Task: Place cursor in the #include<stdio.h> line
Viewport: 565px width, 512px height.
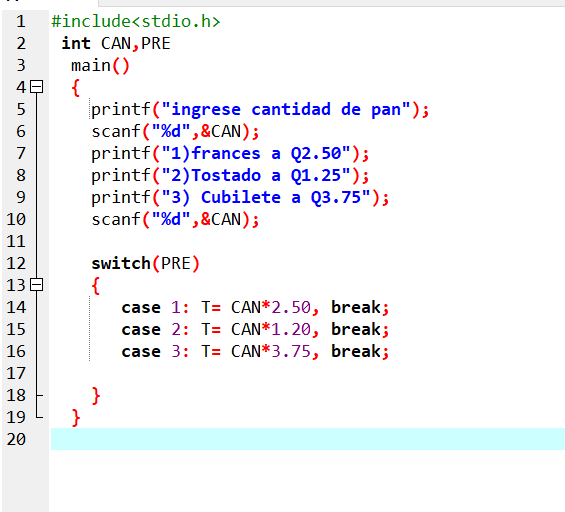Action: click(x=135, y=22)
